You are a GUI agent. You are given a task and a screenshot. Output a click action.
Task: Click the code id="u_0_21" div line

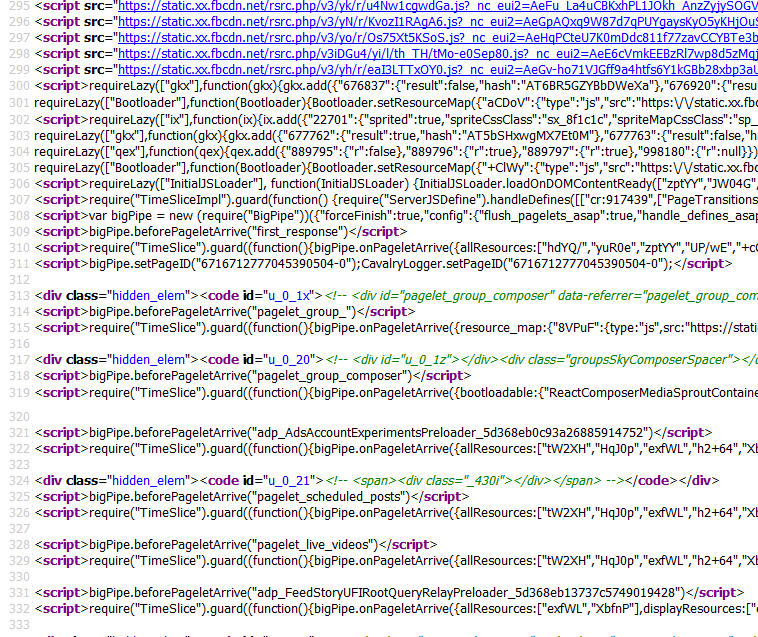tap(377, 481)
